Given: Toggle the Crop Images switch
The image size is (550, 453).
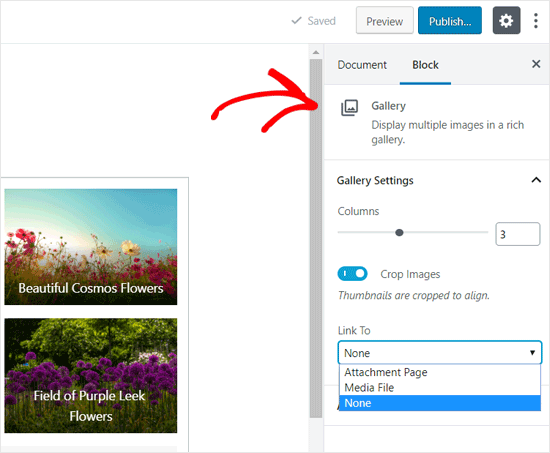Looking at the screenshot, I should [x=353, y=274].
